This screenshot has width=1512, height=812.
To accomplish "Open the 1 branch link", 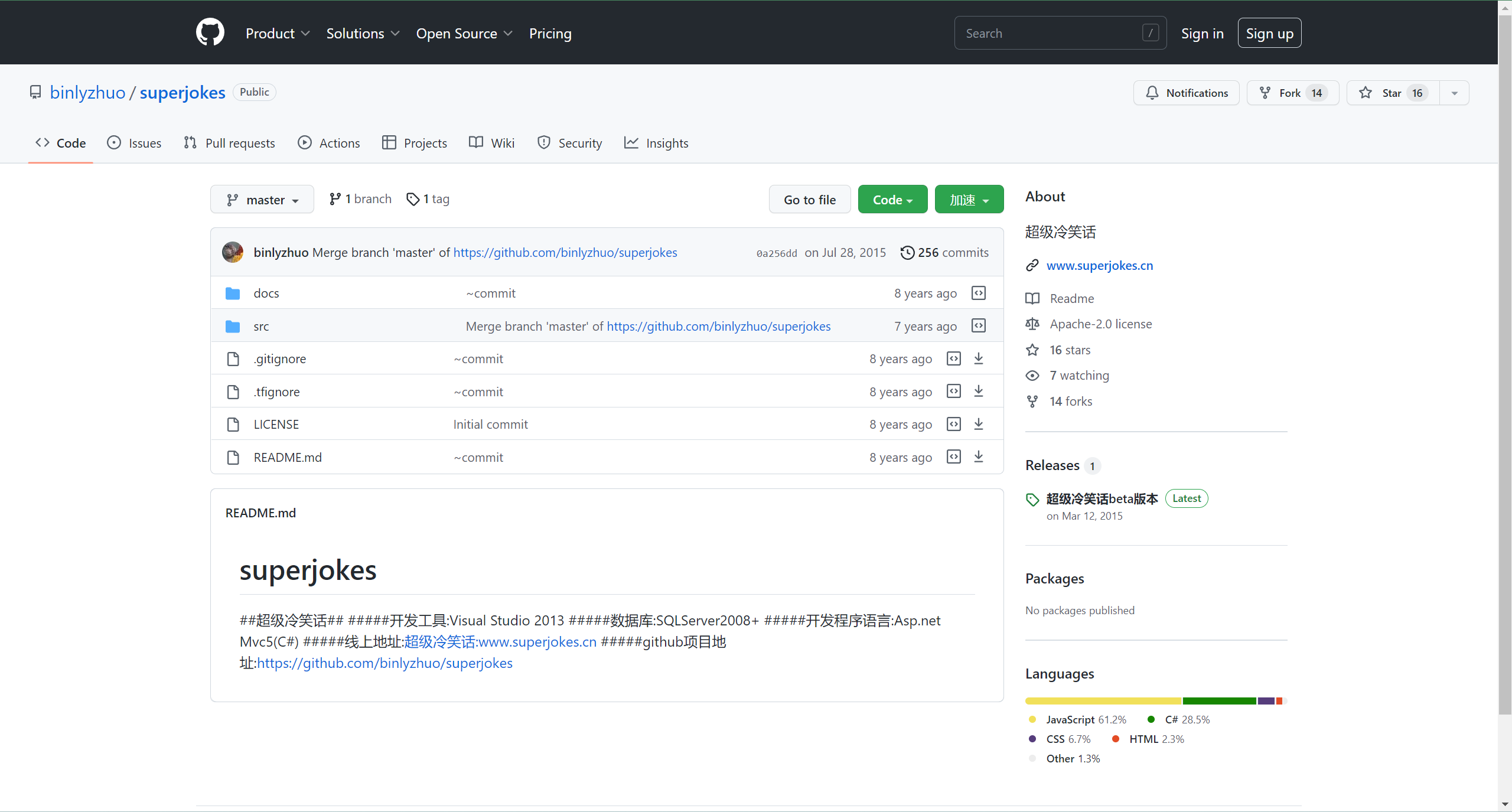I will pyautogui.click(x=360, y=199).
